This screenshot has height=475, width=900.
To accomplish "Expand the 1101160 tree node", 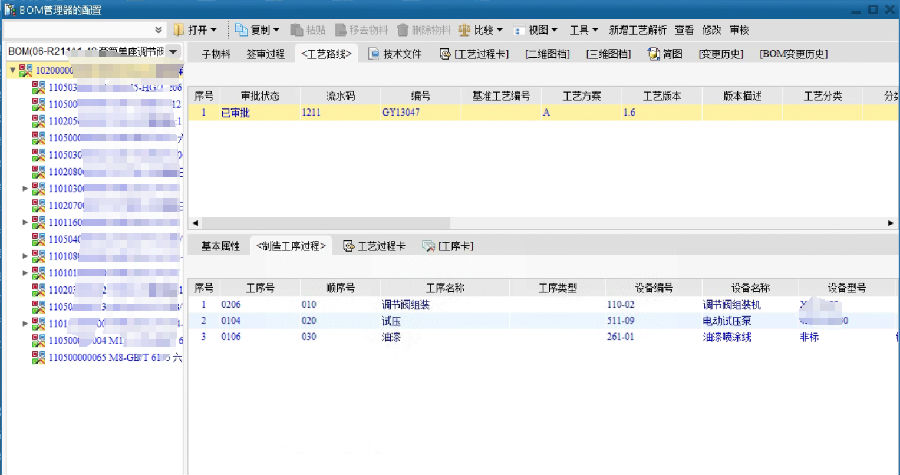I will (x=25, y=223).
